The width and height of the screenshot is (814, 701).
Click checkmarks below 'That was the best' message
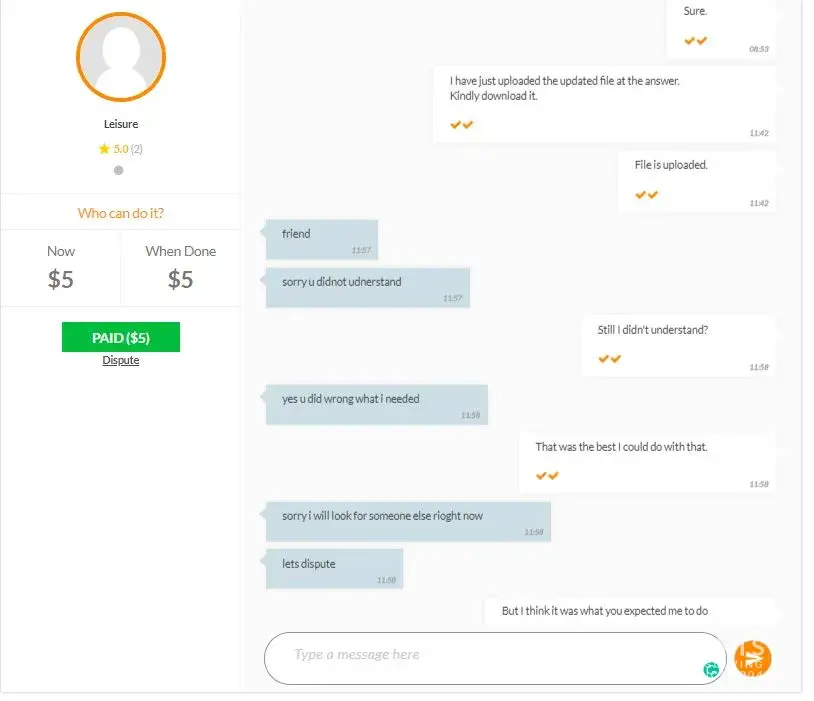[x=547, y=476]
